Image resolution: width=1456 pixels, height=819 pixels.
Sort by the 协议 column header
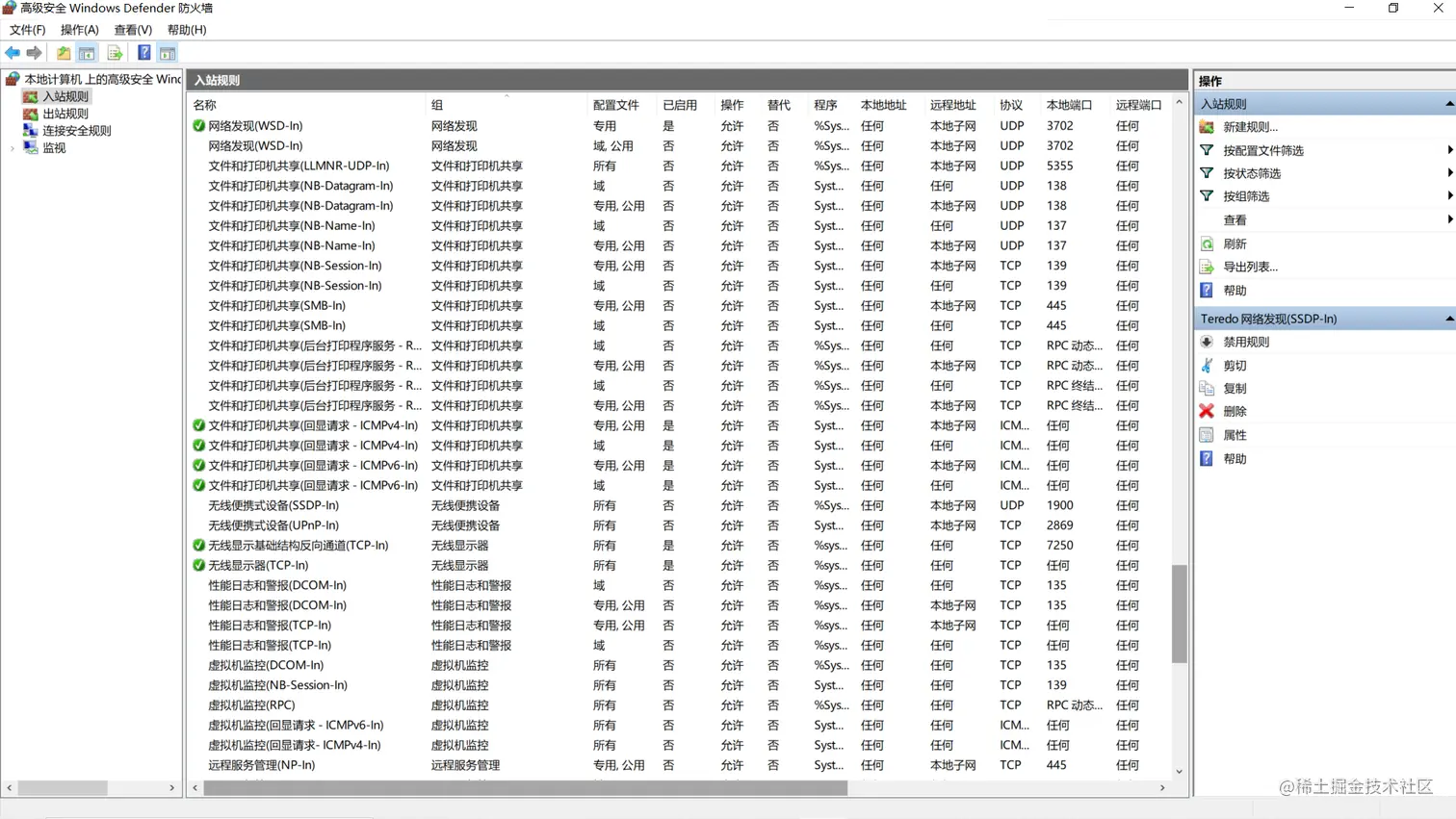(x=1017, y=105)
